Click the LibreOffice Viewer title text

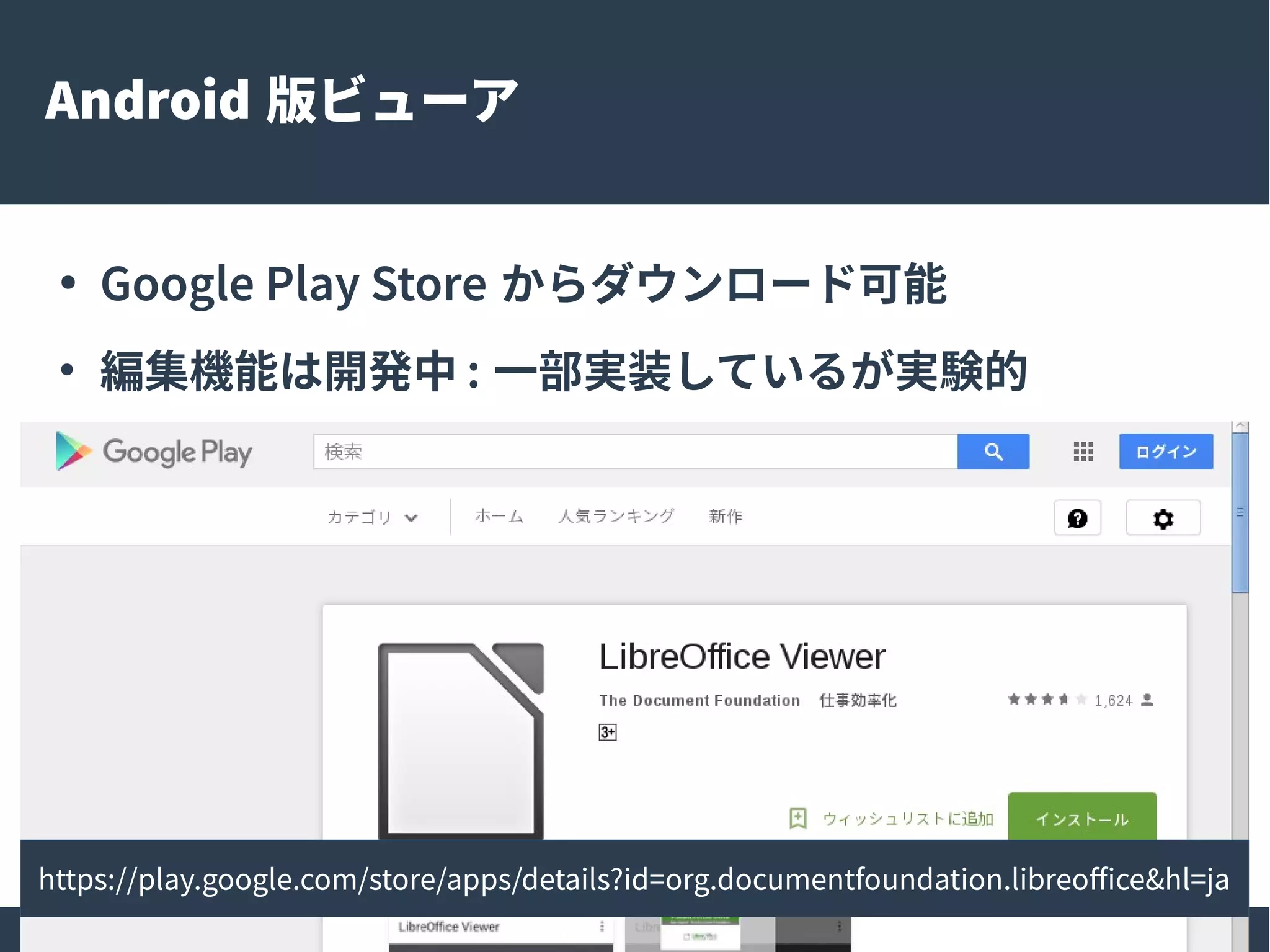click(742, 656)
